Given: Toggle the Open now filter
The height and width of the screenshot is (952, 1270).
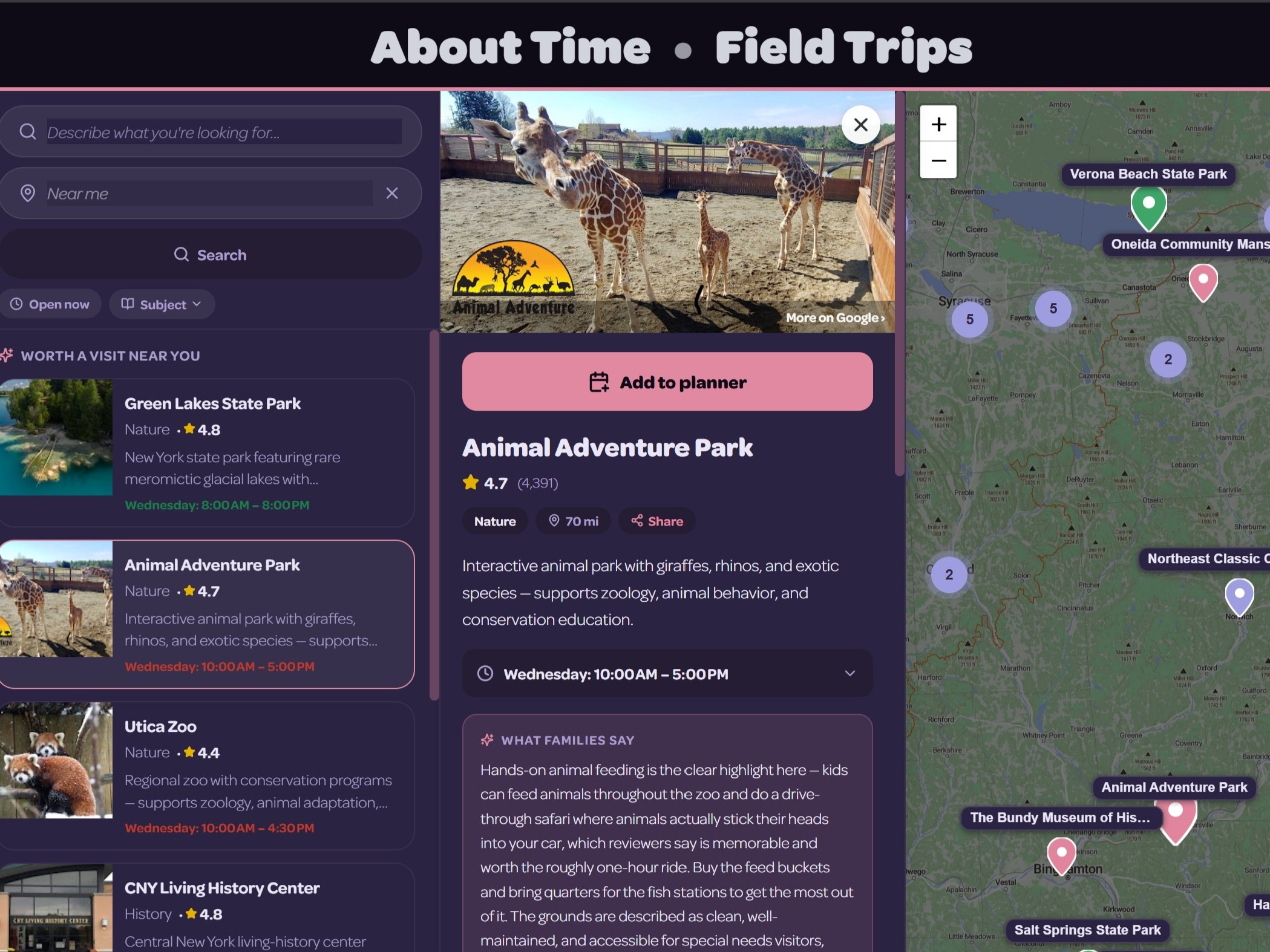Looking at the screenshot, I should (50, 304).
